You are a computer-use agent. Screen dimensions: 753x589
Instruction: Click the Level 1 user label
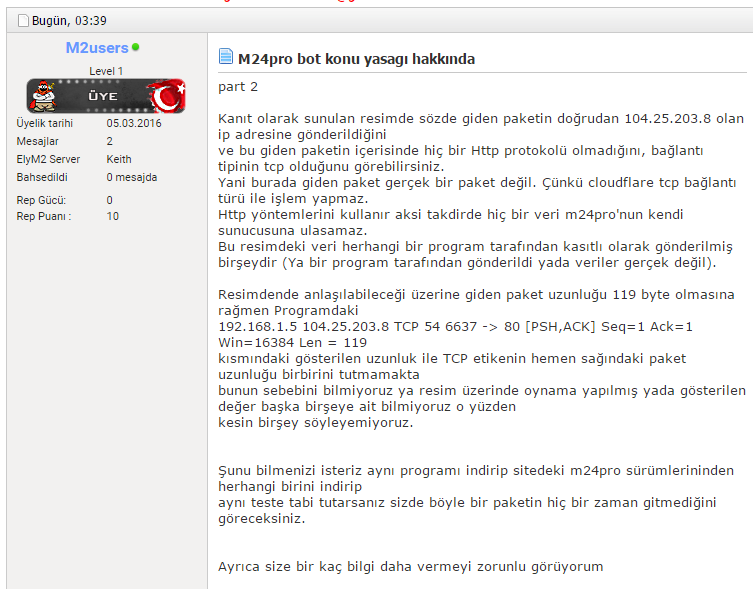[106, 71]
